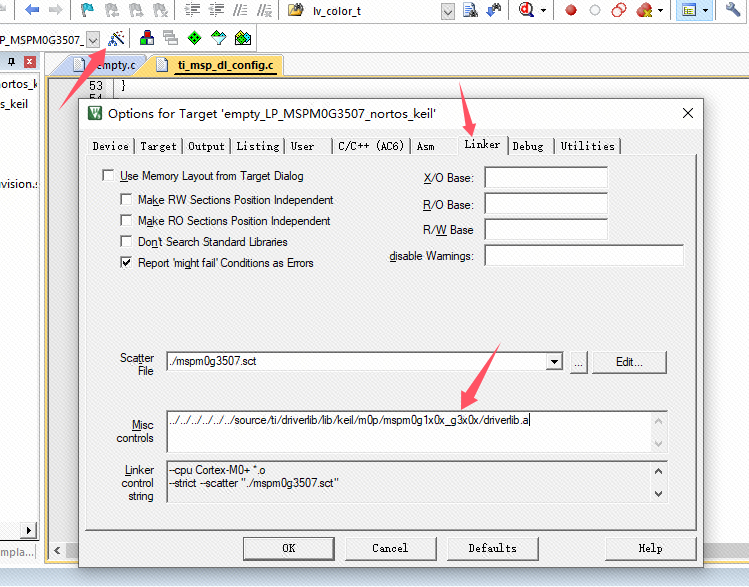Viewport: 749px width, 587px height.
Task: Enable Use Memory Layout from Target Dialog
Action: (108, 176)
